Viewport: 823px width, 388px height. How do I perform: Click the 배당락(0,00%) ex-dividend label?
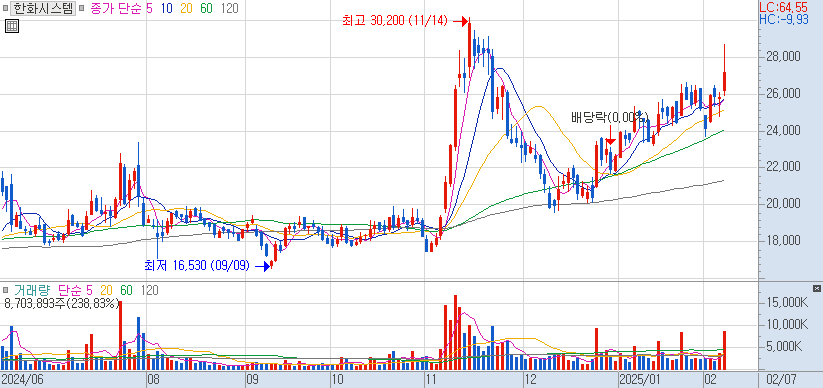pyautogui.click(x=609, y=117)
